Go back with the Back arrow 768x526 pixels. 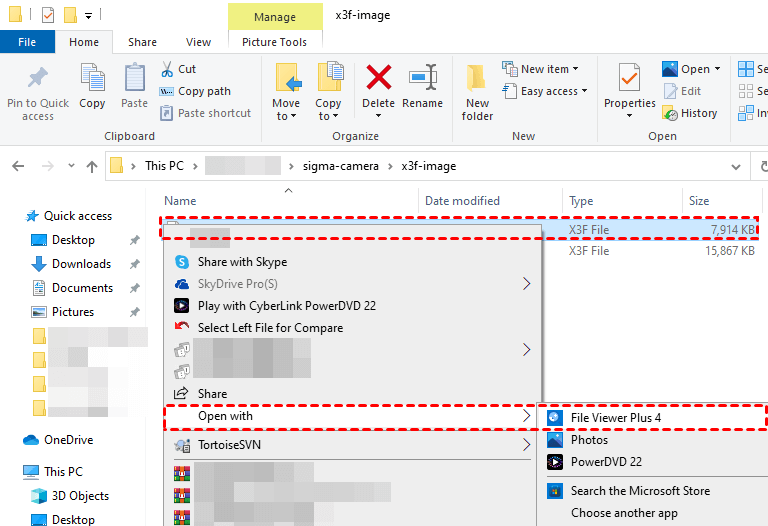pyautogui.click(x=18, y=167)
